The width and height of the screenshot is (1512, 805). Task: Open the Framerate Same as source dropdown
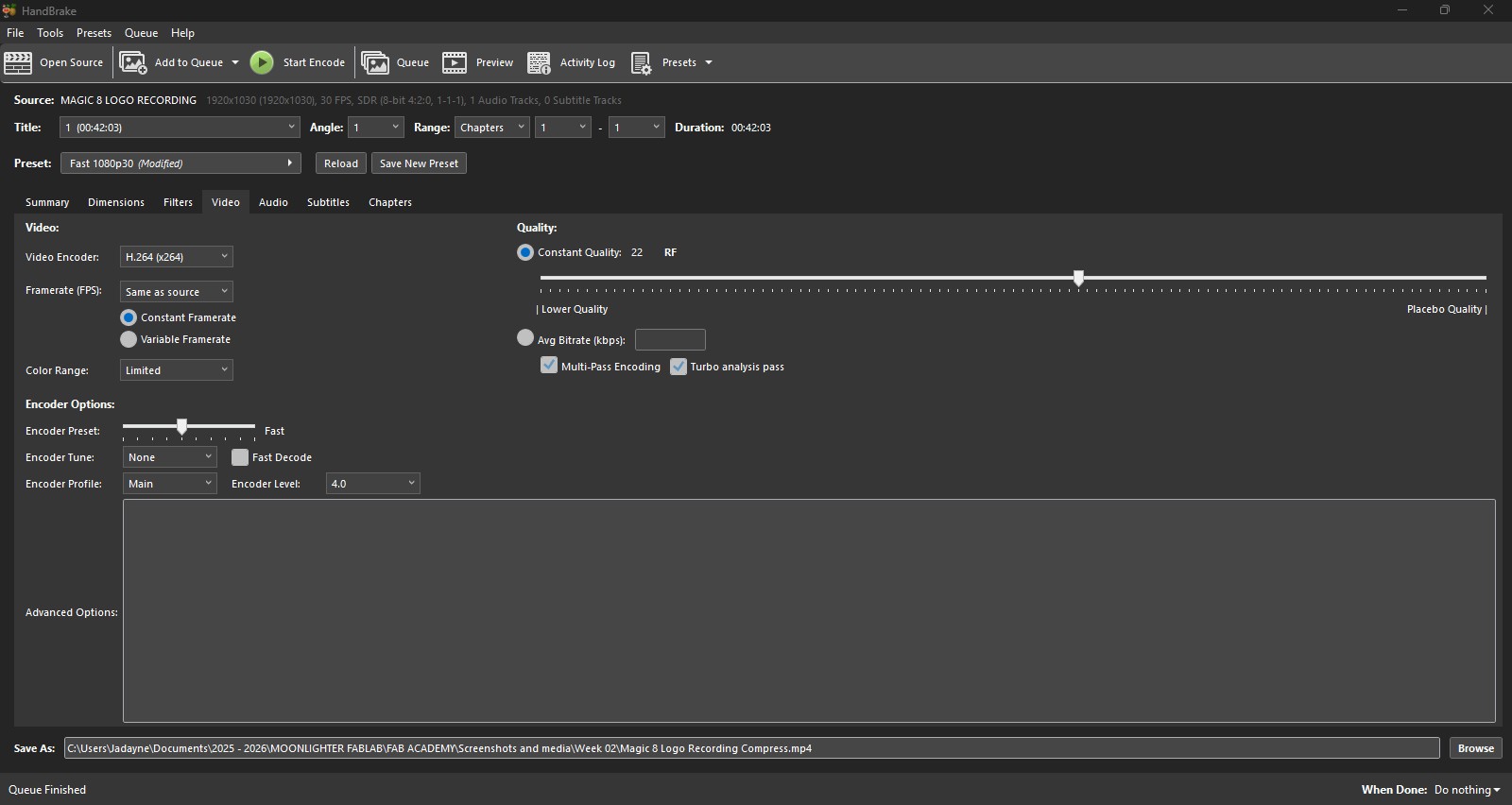click(x=177, y=292)
